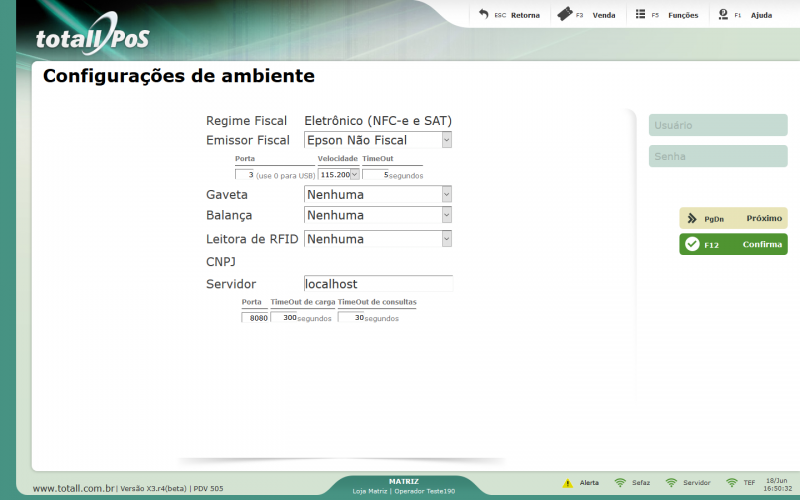Focus the Usuário input field
Viewport: 800px width, 500px height.
[718, 125]
